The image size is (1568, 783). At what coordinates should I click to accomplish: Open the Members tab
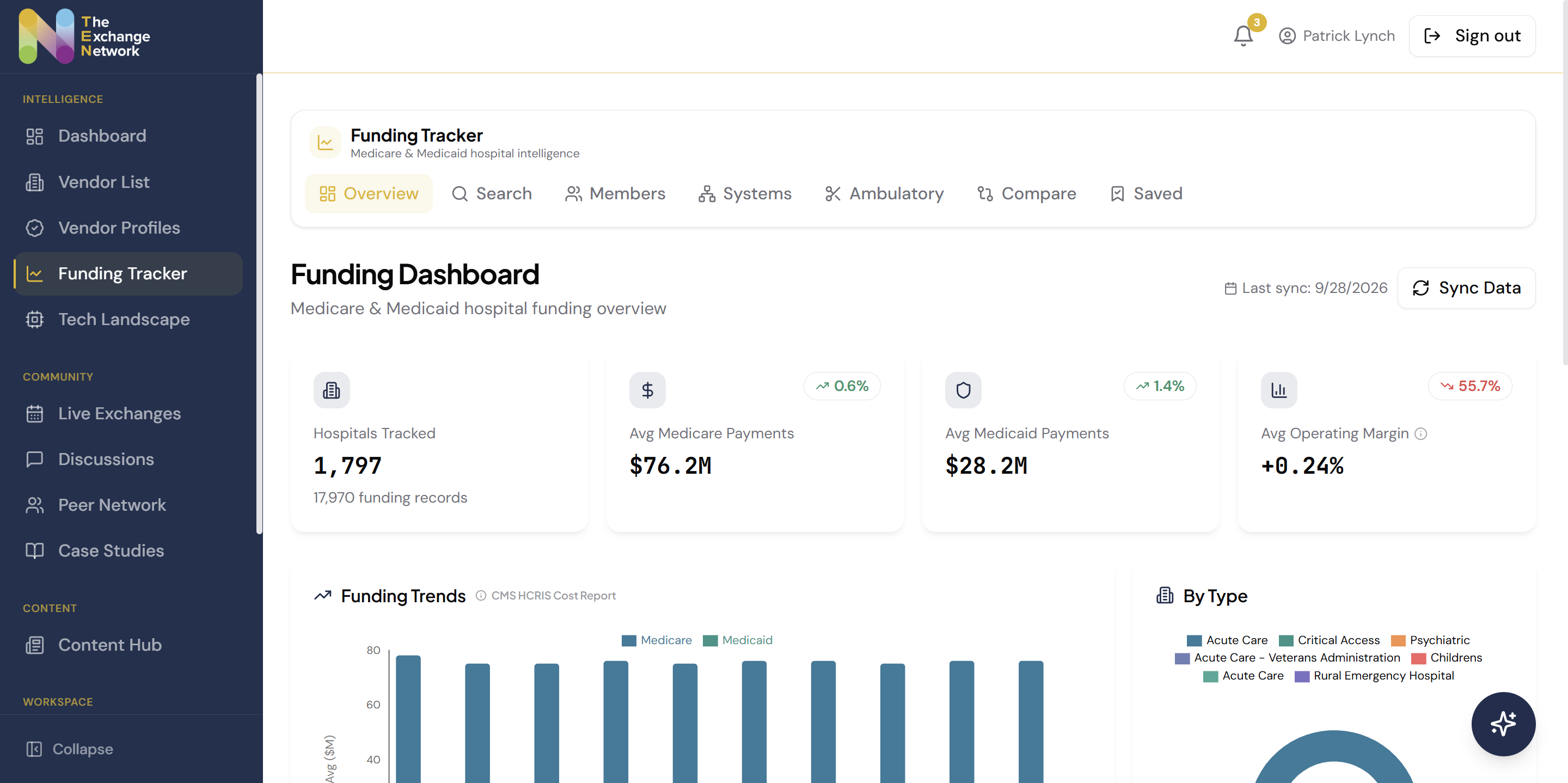coord(615,194)
